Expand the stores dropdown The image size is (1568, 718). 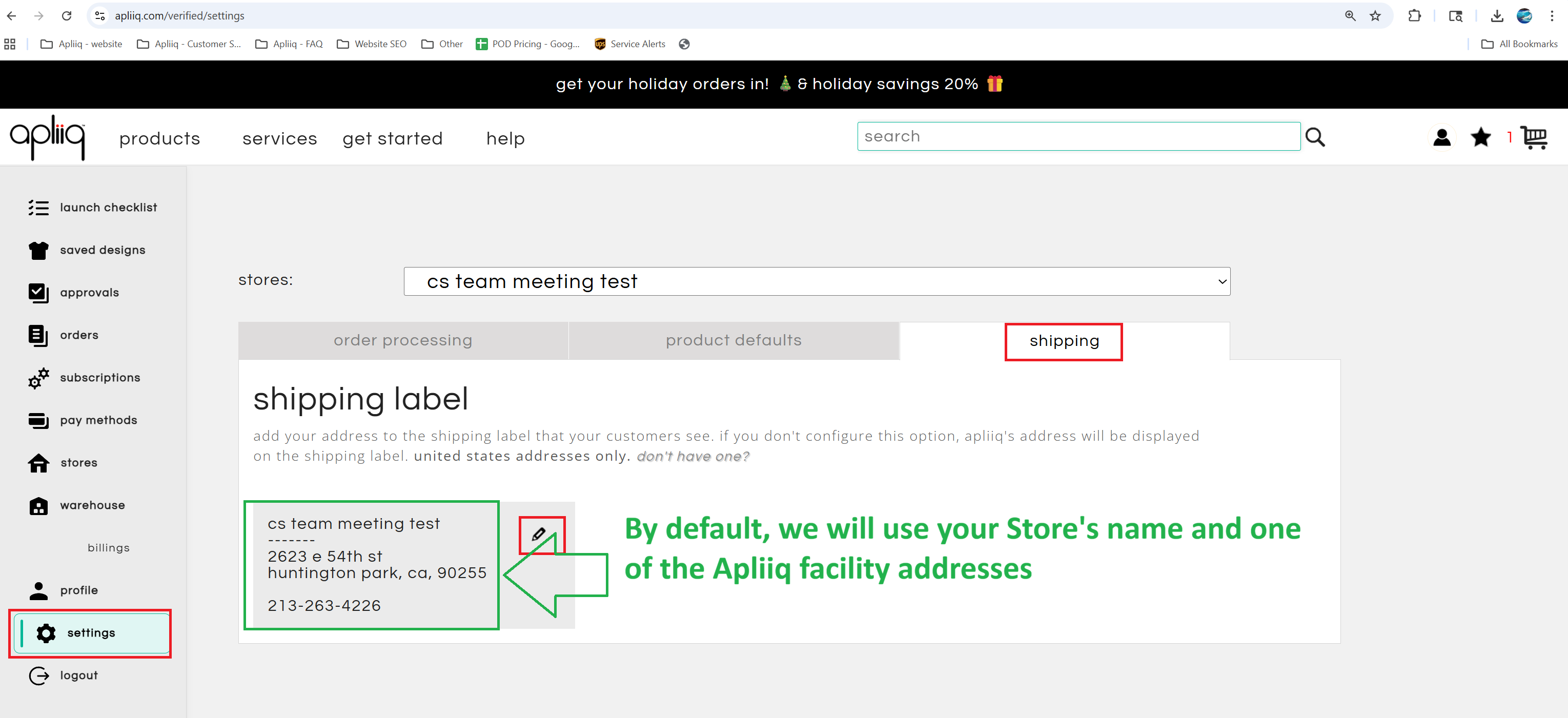pos(816,282)
